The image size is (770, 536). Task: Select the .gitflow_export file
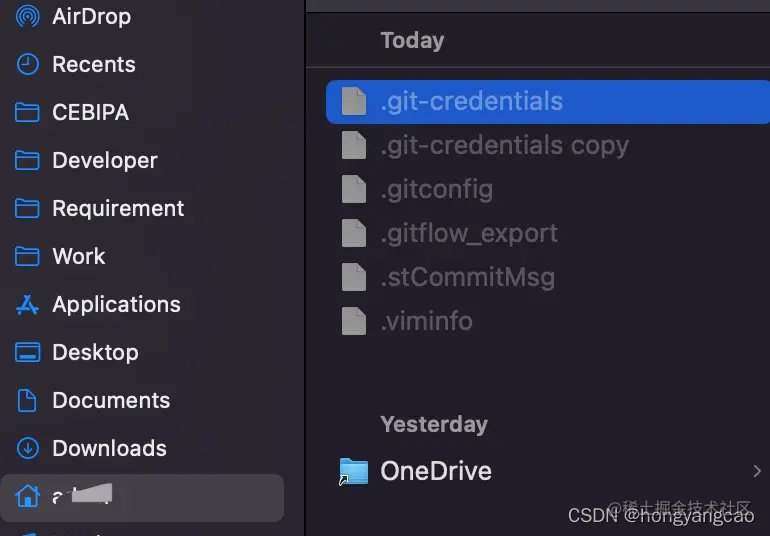pos(468,233)
